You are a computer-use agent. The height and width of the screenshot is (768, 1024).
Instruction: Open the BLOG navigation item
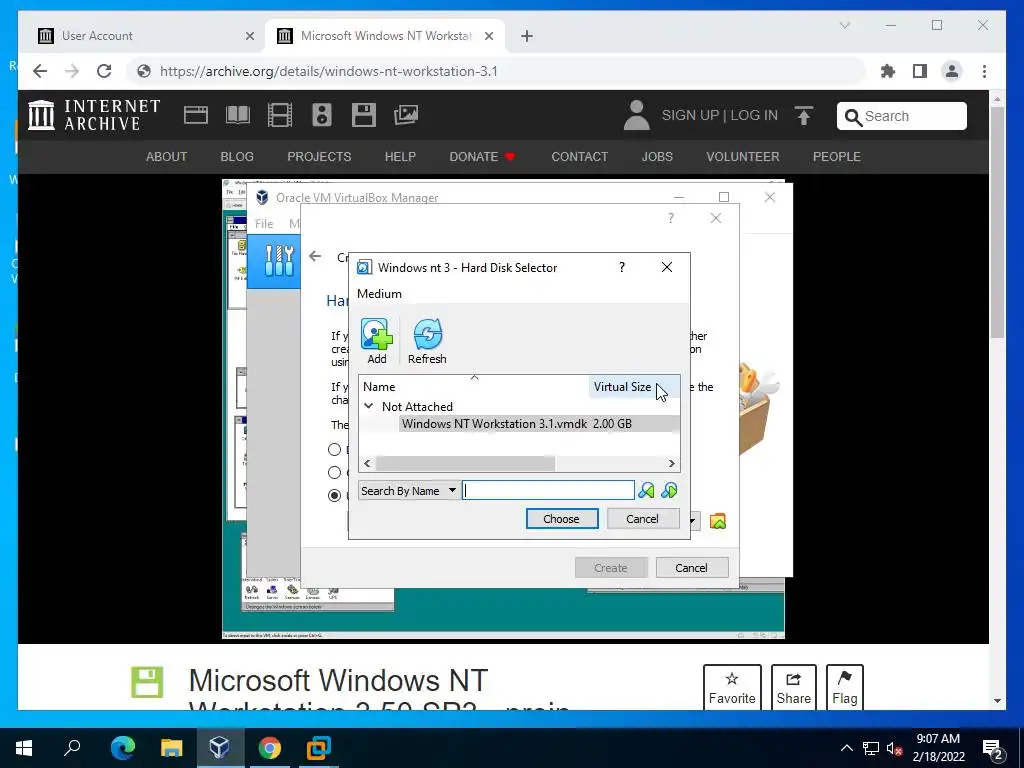pyautogui.click(x=237, y=157)
